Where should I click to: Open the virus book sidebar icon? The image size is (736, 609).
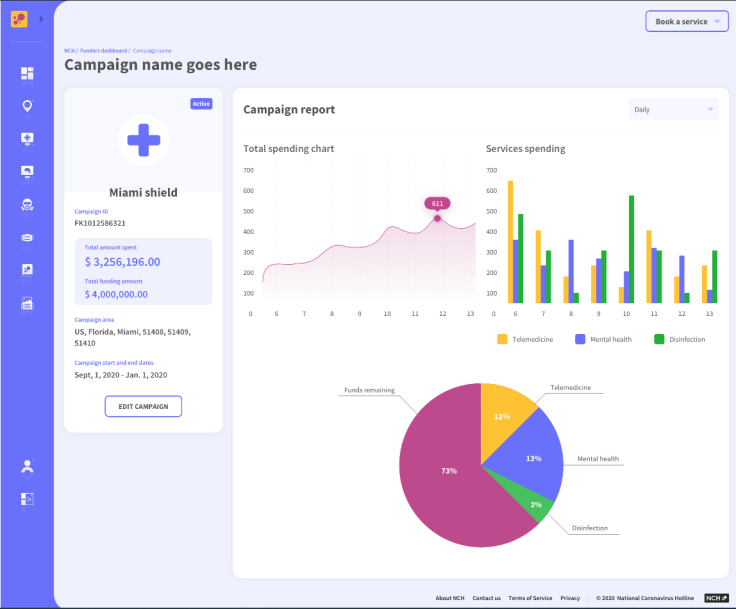[x=27, y=270]
